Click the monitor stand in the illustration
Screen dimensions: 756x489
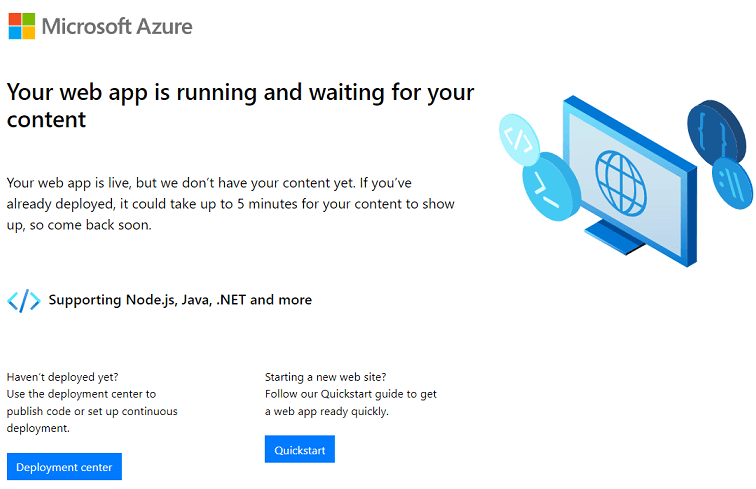[x=623, y=238]
